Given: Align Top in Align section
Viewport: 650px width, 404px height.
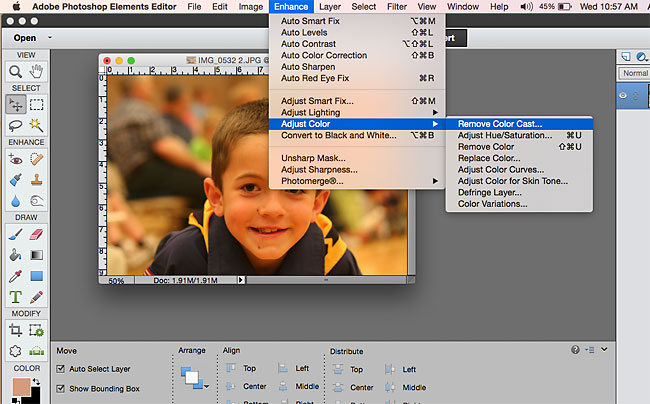Looking at the screenshot, I should [242, 368].
